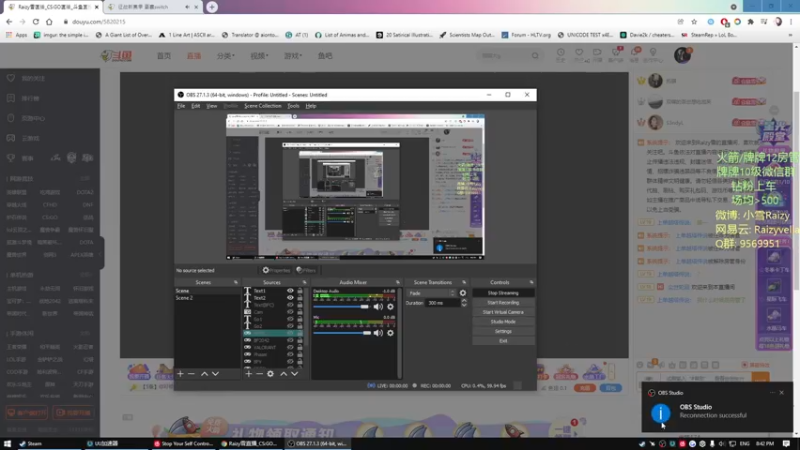This screenshot has width=800, height=450.
Task: Lock the Text2 source
Action: 300,297
